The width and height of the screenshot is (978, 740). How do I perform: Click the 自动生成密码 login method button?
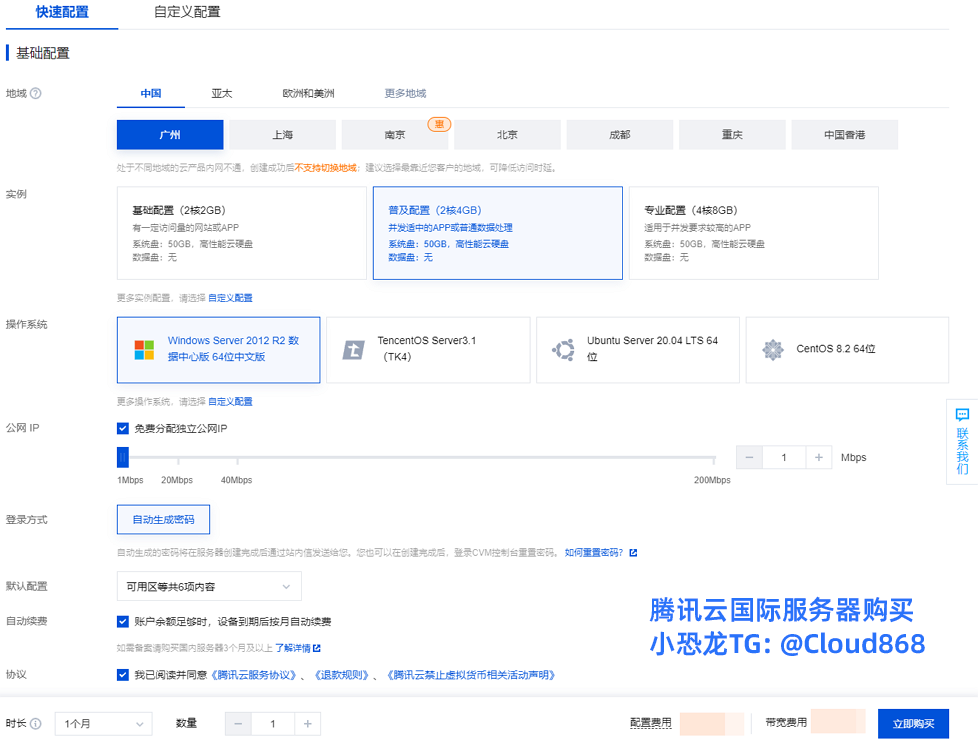click(163, 520)
